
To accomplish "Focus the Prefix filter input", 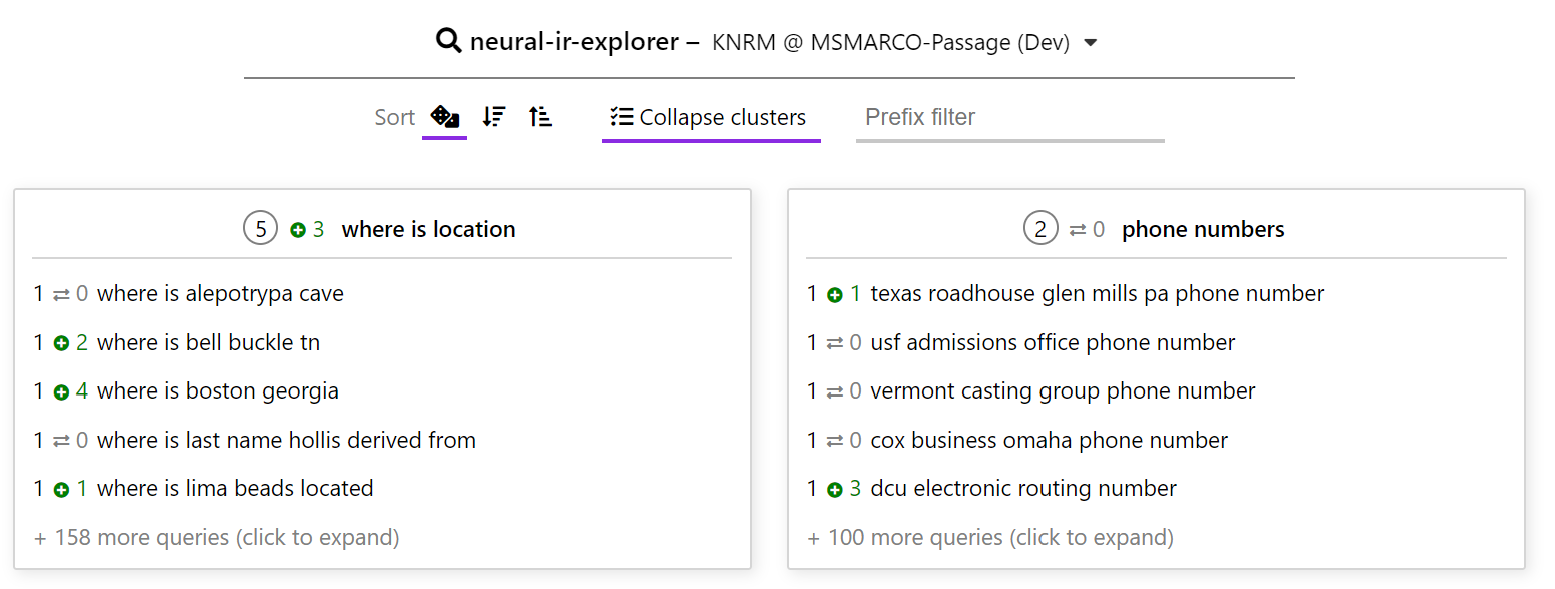I will coord(1010,118).
